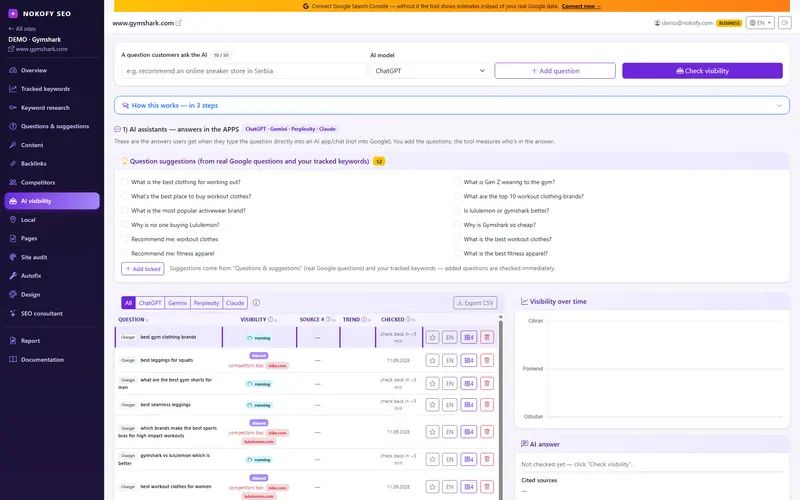The image size is (800, 500).
Task: Select AI visibility in the sidebar
Action: click(52, 201)
